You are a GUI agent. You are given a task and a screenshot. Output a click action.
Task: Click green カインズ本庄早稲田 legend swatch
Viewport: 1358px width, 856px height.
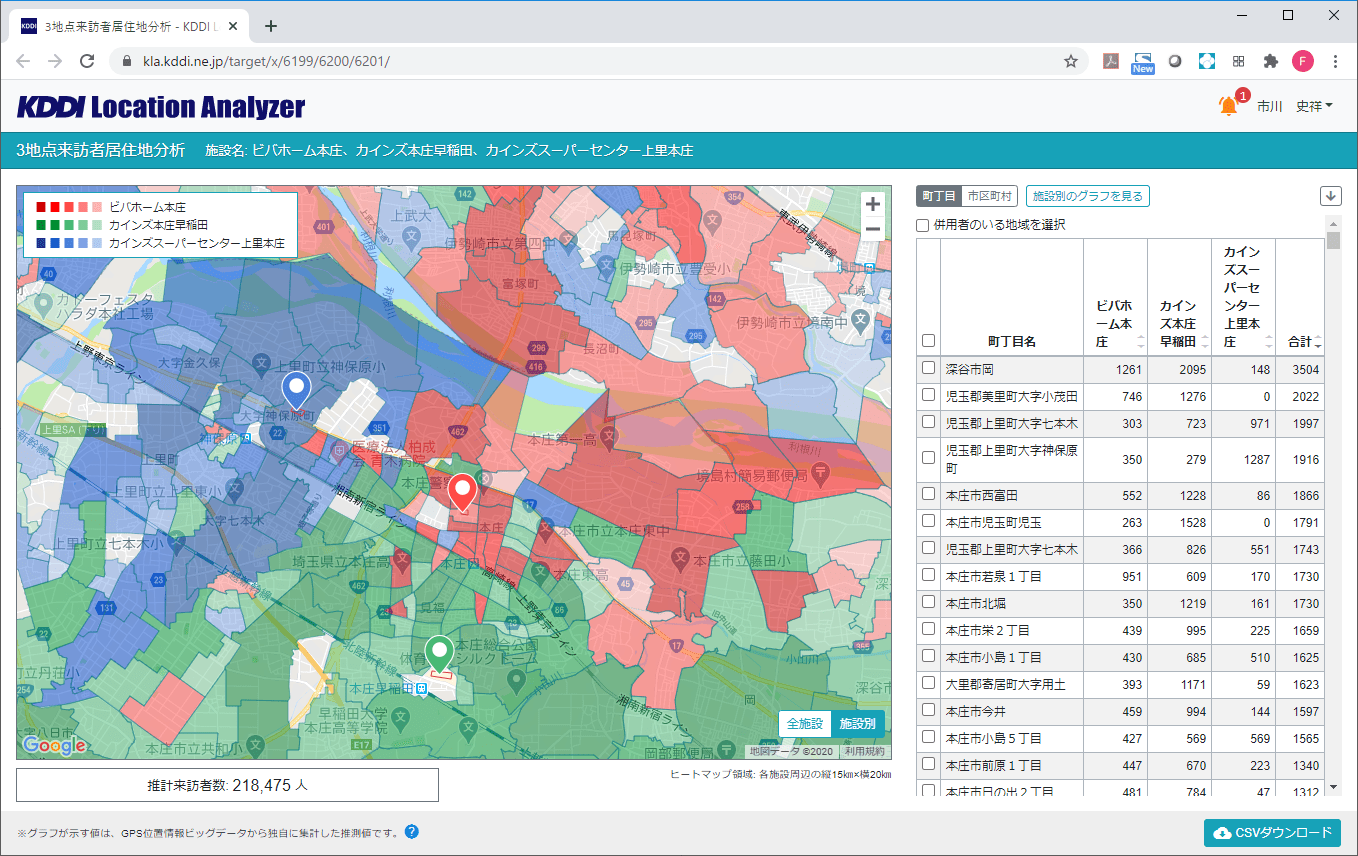[67, 225]
